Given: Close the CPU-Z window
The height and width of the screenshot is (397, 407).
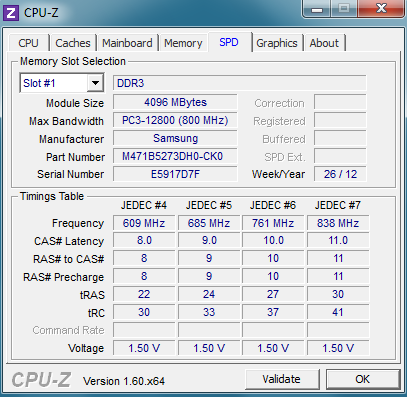Looking at the screenshot, I should (381, 9).
